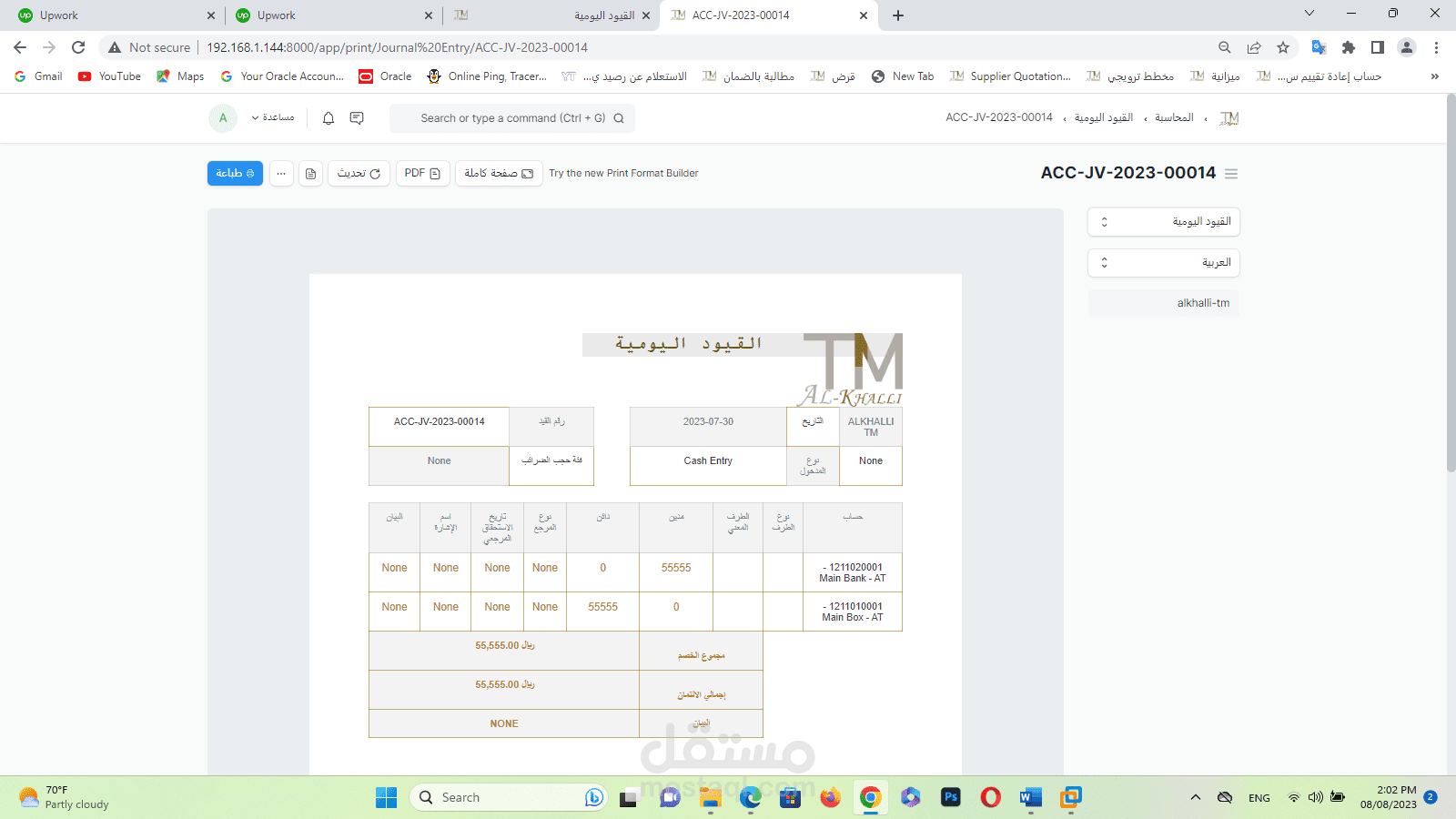Viewport: 1456px width, 819px height.
Task: Open the Oracle bookmark
Action: coord(385,76)
